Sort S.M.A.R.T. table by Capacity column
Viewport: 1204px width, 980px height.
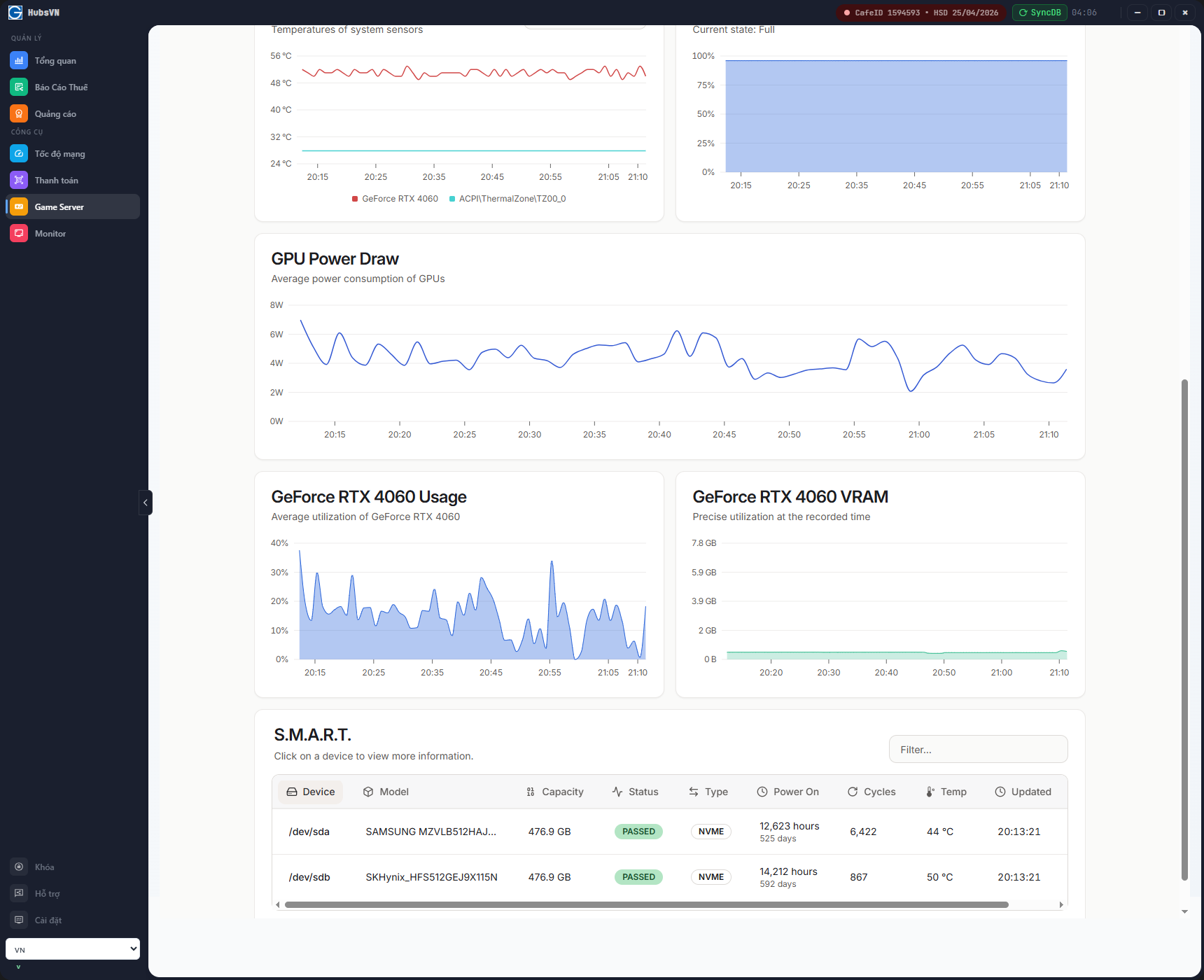pos(555,792)
